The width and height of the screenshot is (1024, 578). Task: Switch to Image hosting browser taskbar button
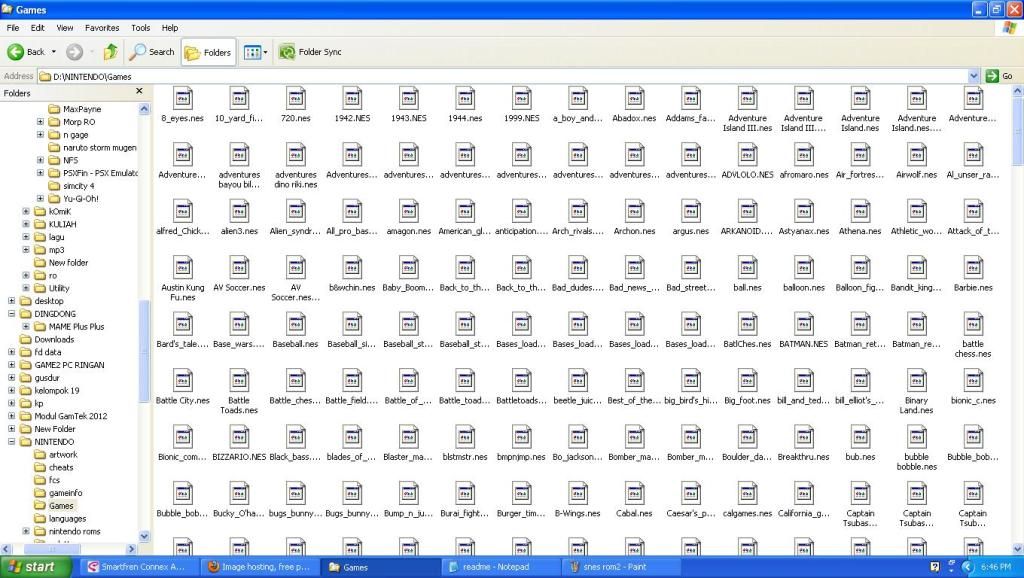pyautogui.click(x=259, y=567)
